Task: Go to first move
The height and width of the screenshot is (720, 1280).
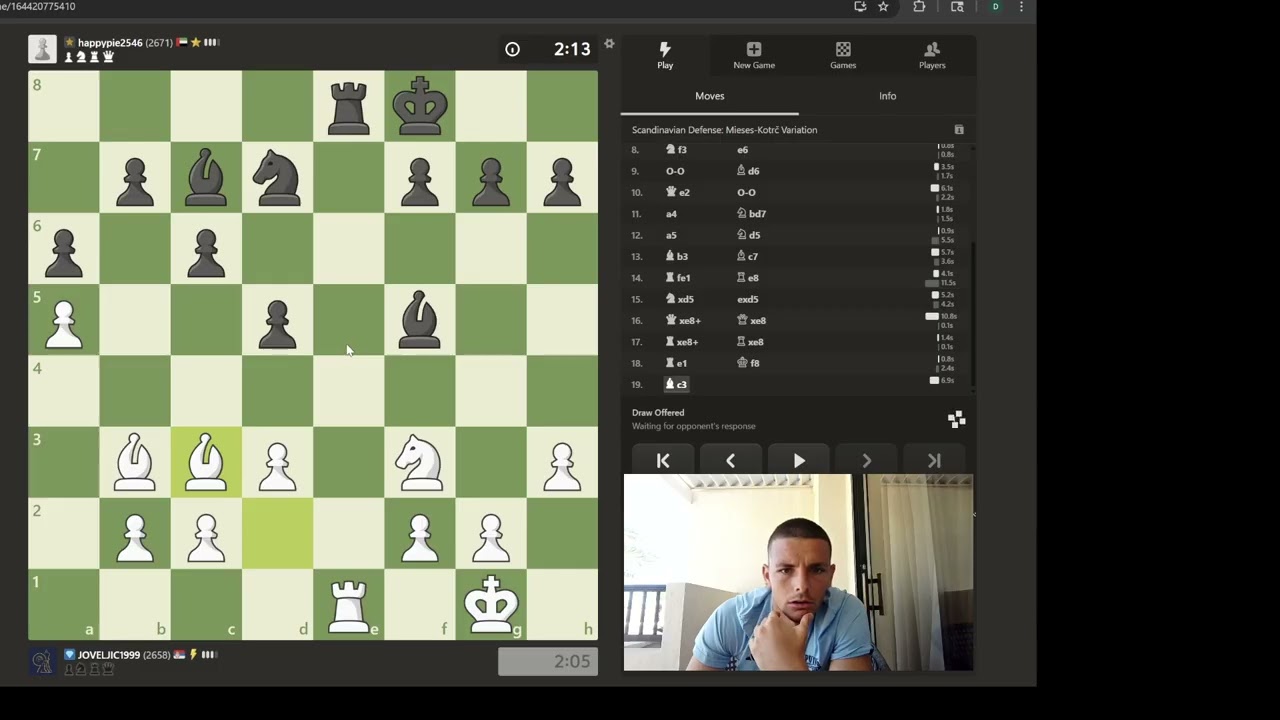Action: pyautogui.click(x=662, y=460)
